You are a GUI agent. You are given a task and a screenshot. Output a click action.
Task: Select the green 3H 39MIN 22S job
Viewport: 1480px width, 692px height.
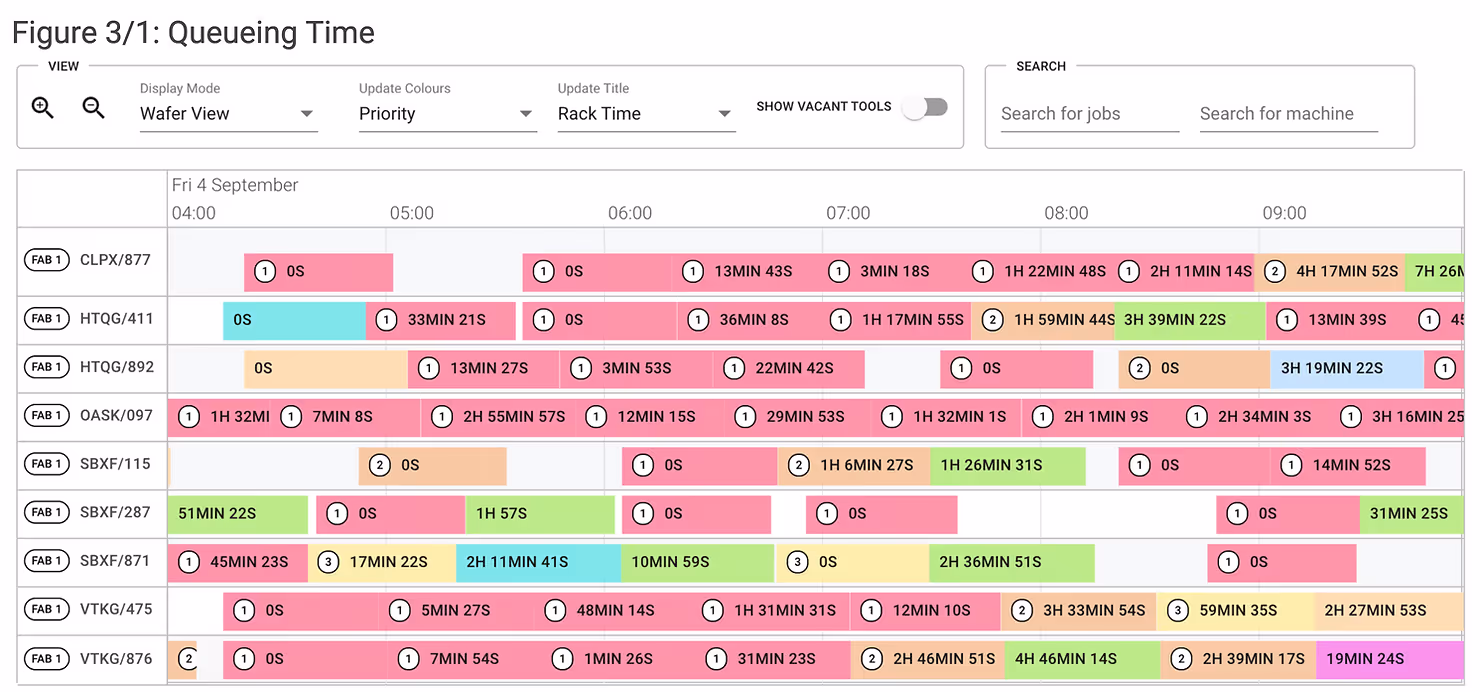1190,320
